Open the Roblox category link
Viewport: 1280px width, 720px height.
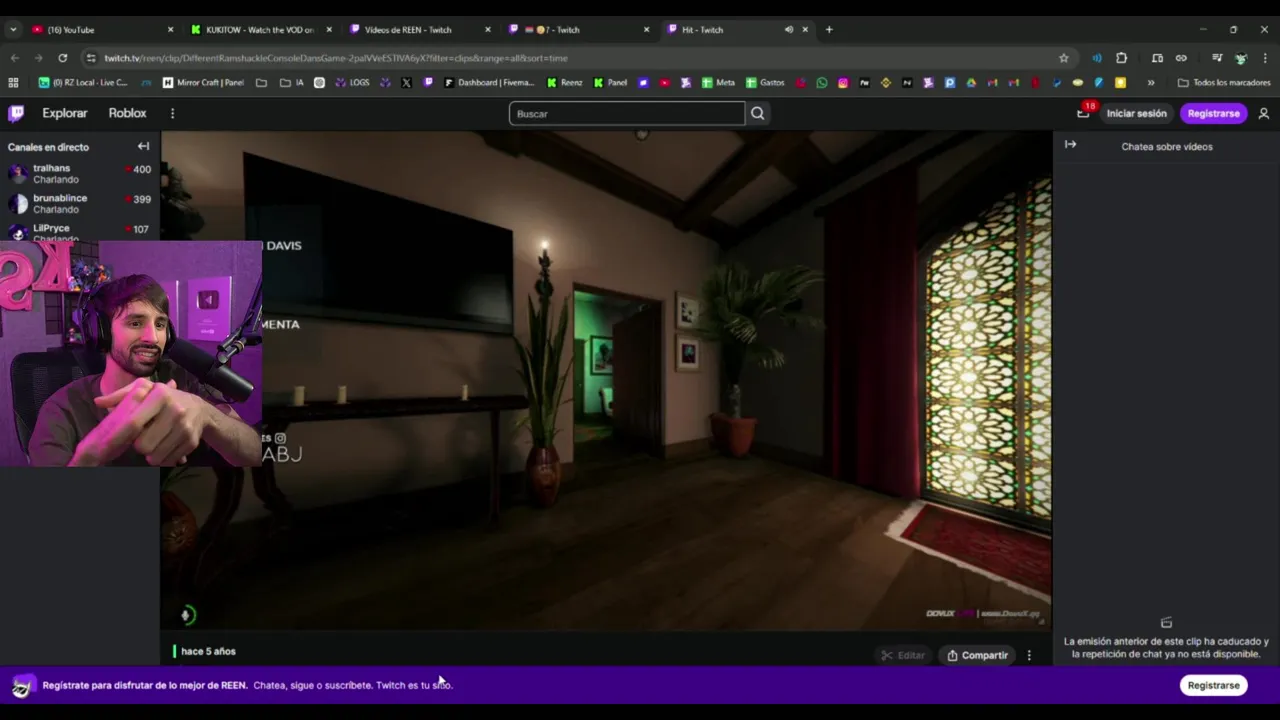coord(127,113)
